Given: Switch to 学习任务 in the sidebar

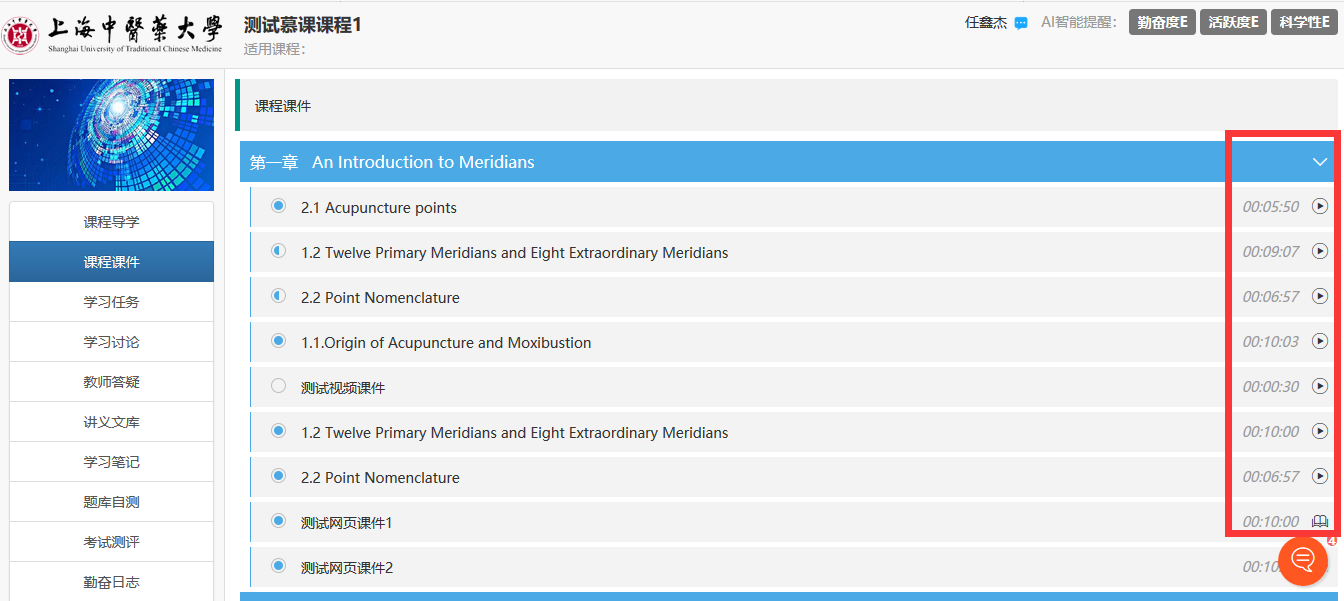Looking at the screenshot, I should [x=111, y=302].
